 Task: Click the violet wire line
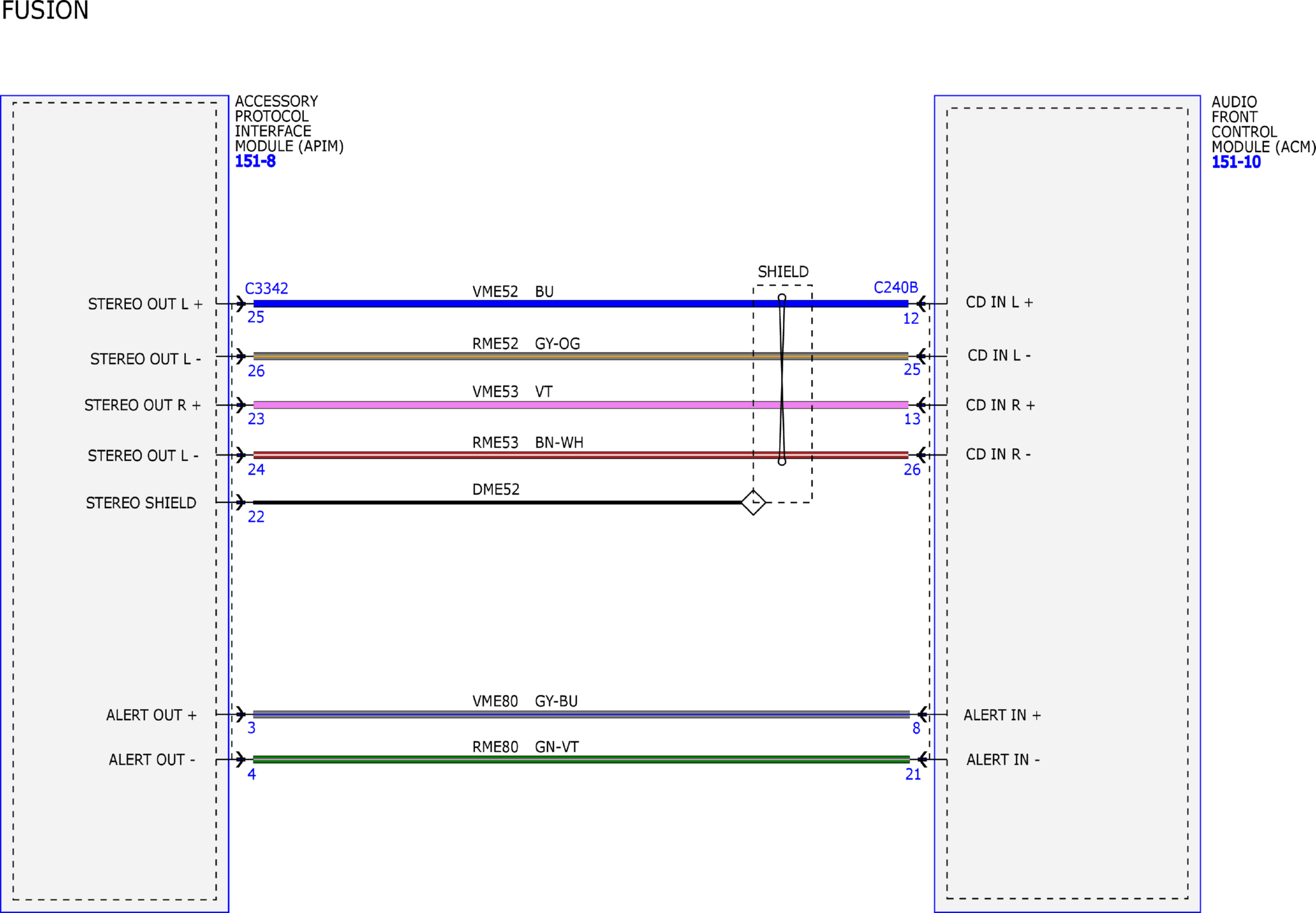click(x=581, y=405)
